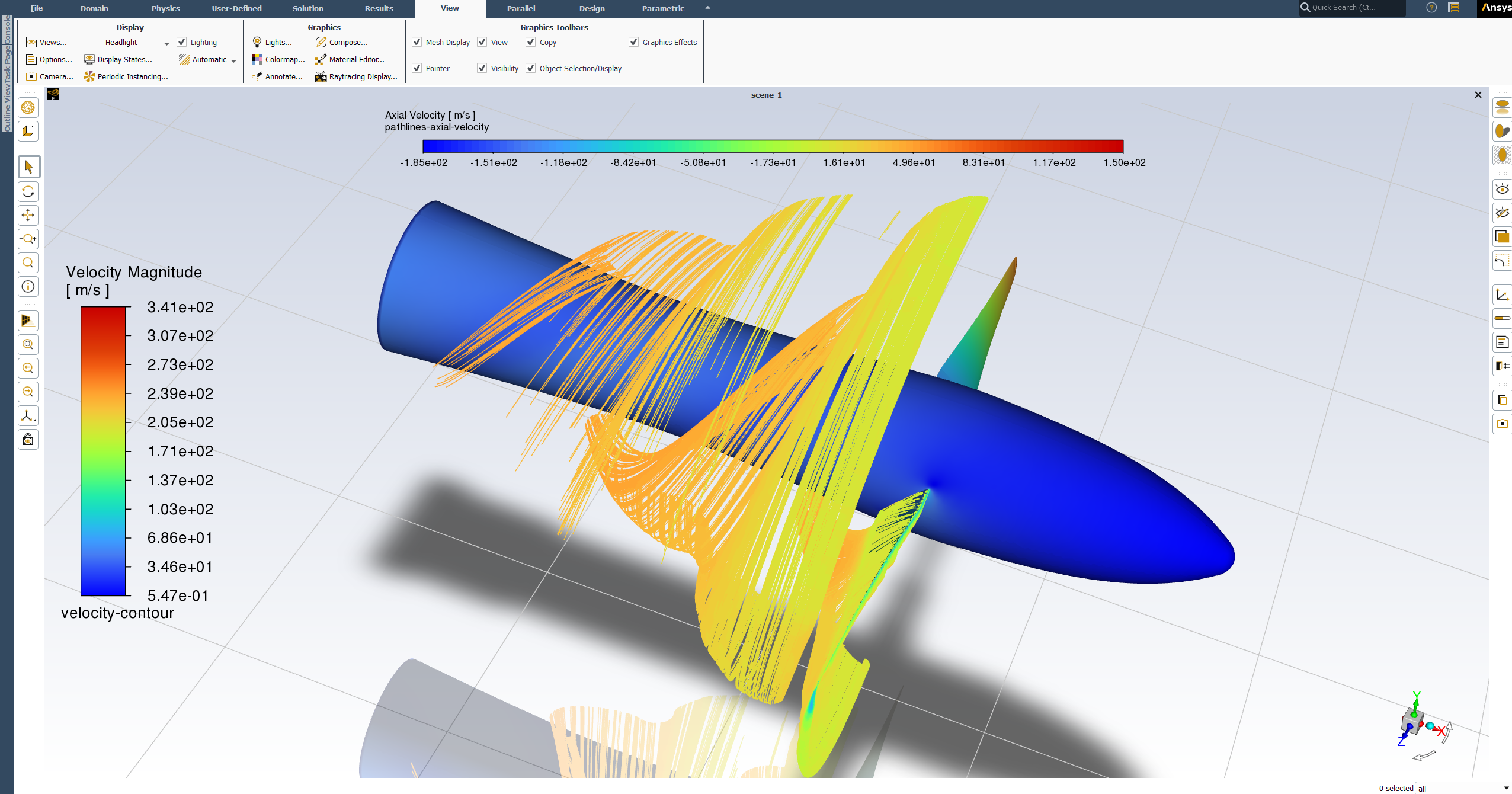Toggle the View toolbar checkbox

pos(482,42)
